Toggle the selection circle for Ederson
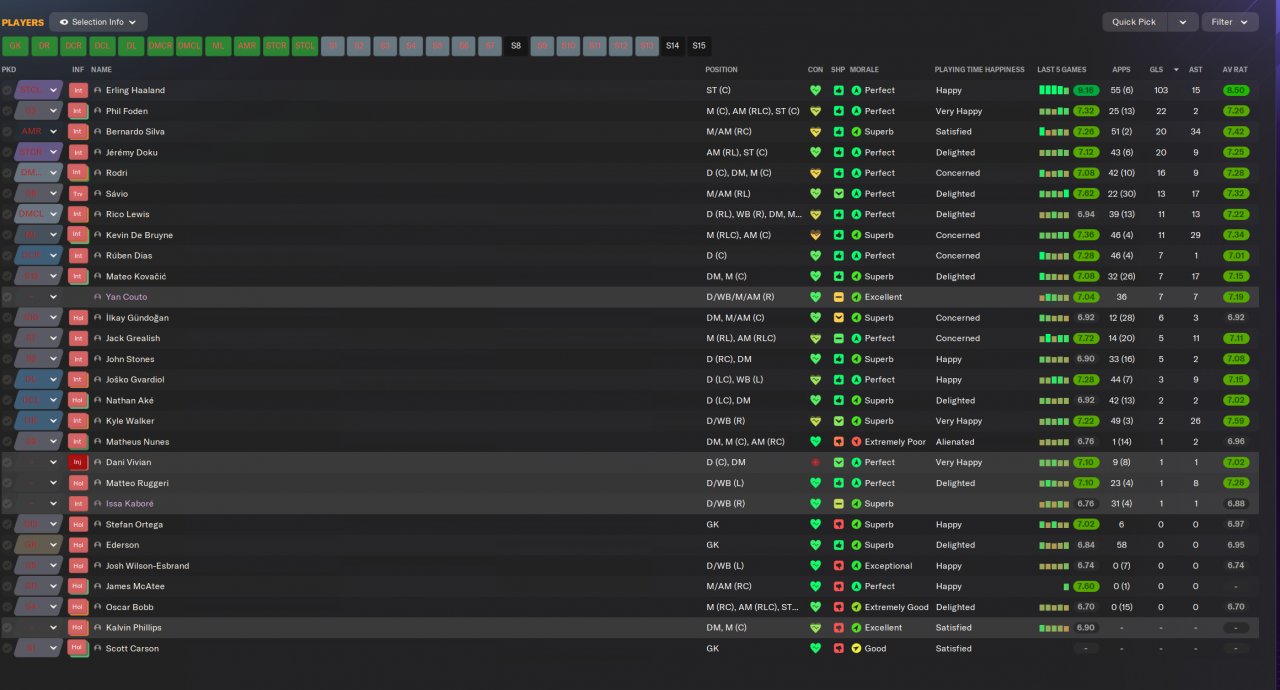 (x=7, y=545)
